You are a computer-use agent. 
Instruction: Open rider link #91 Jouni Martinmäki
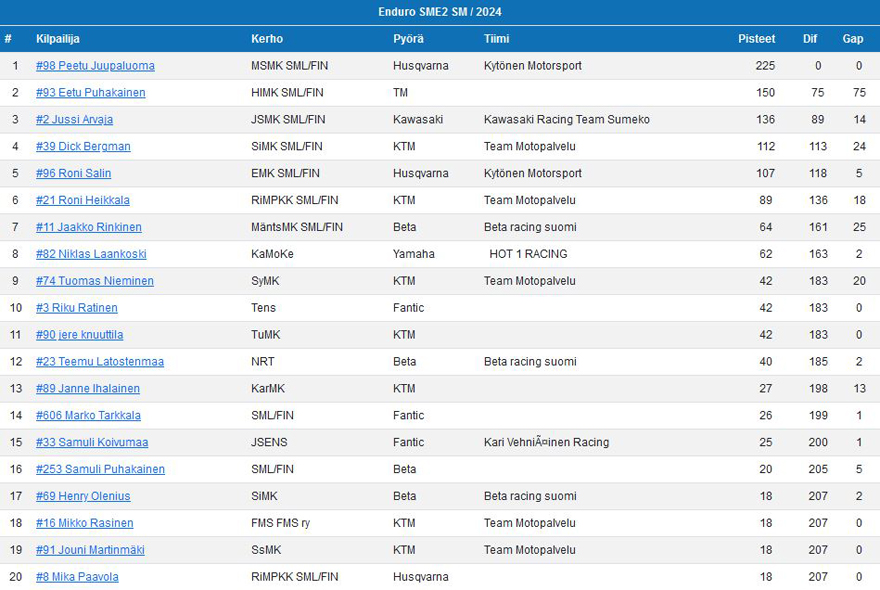click(90, 551)
